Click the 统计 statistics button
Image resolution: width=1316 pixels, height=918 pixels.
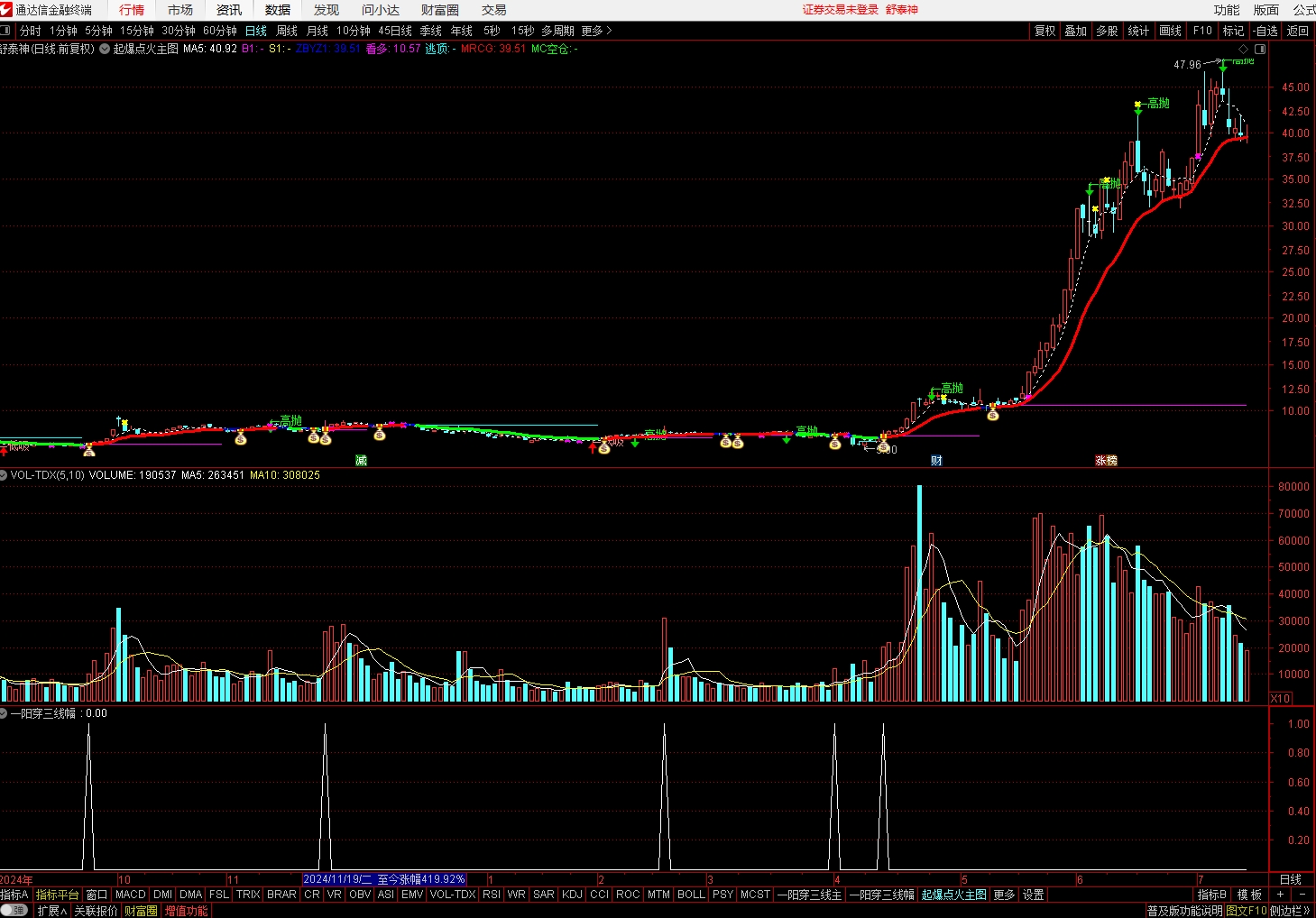click(1139, 31)
